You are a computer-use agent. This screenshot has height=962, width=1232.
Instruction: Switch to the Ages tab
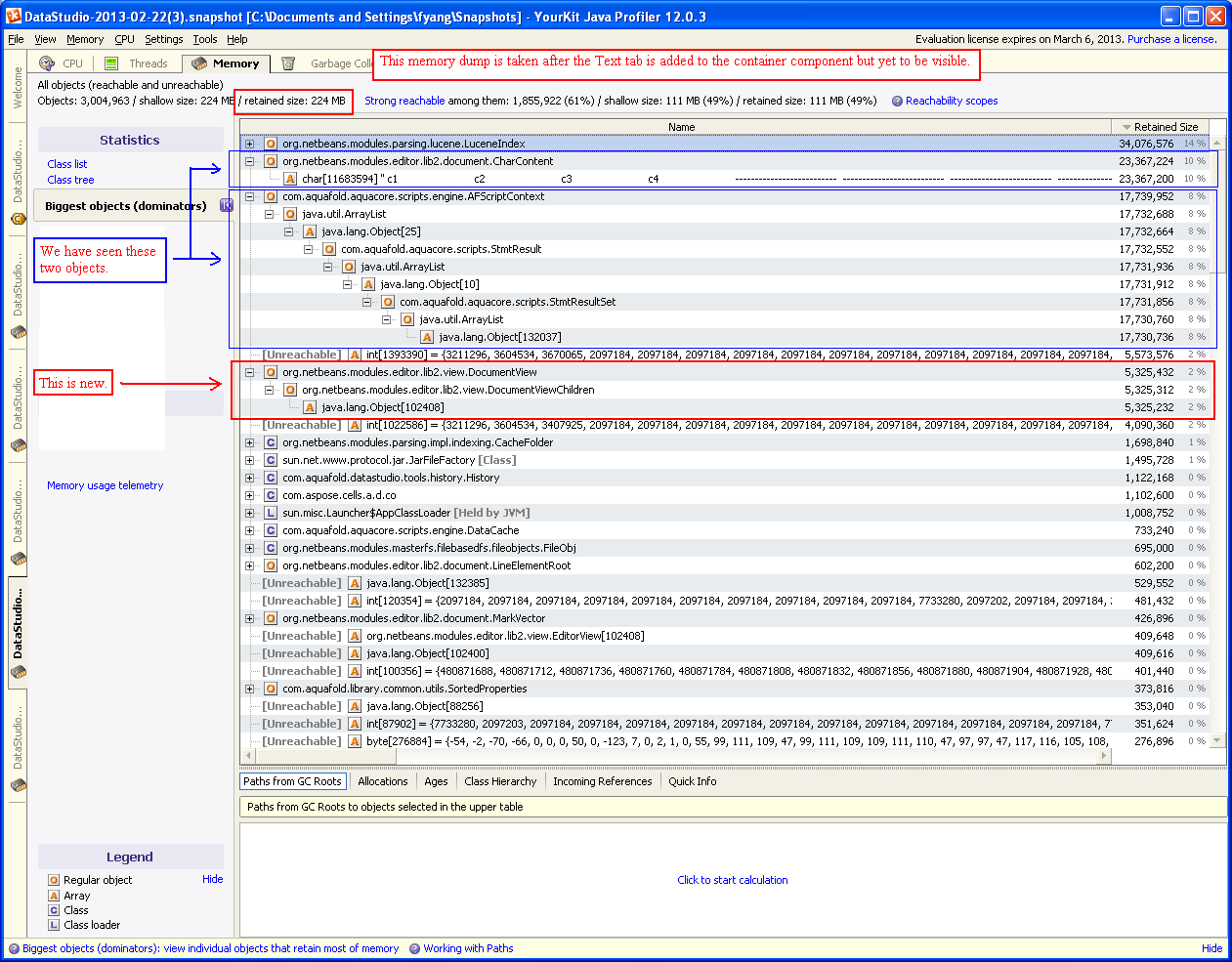tap(436, 781)
